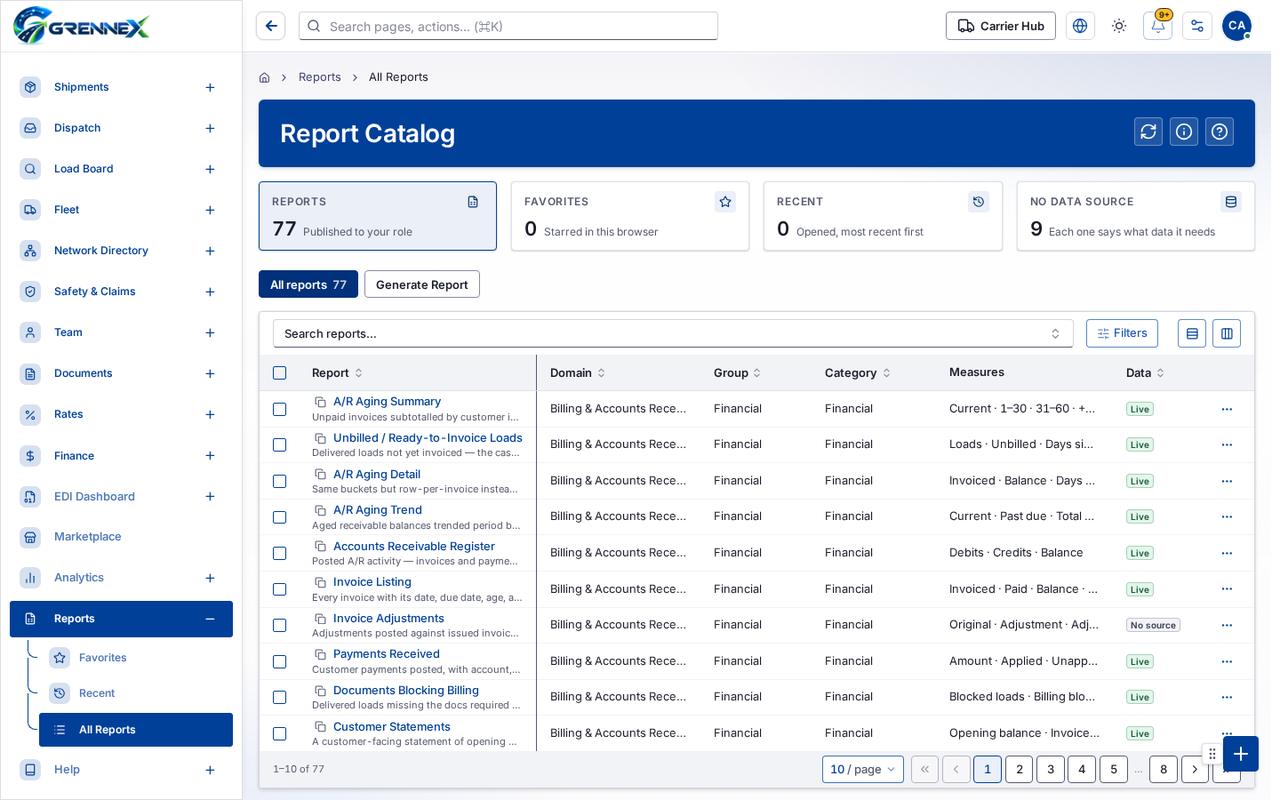1280x800 pixels.
Task: Click the Search pages, actions field
Action: (x=508, y=26)
